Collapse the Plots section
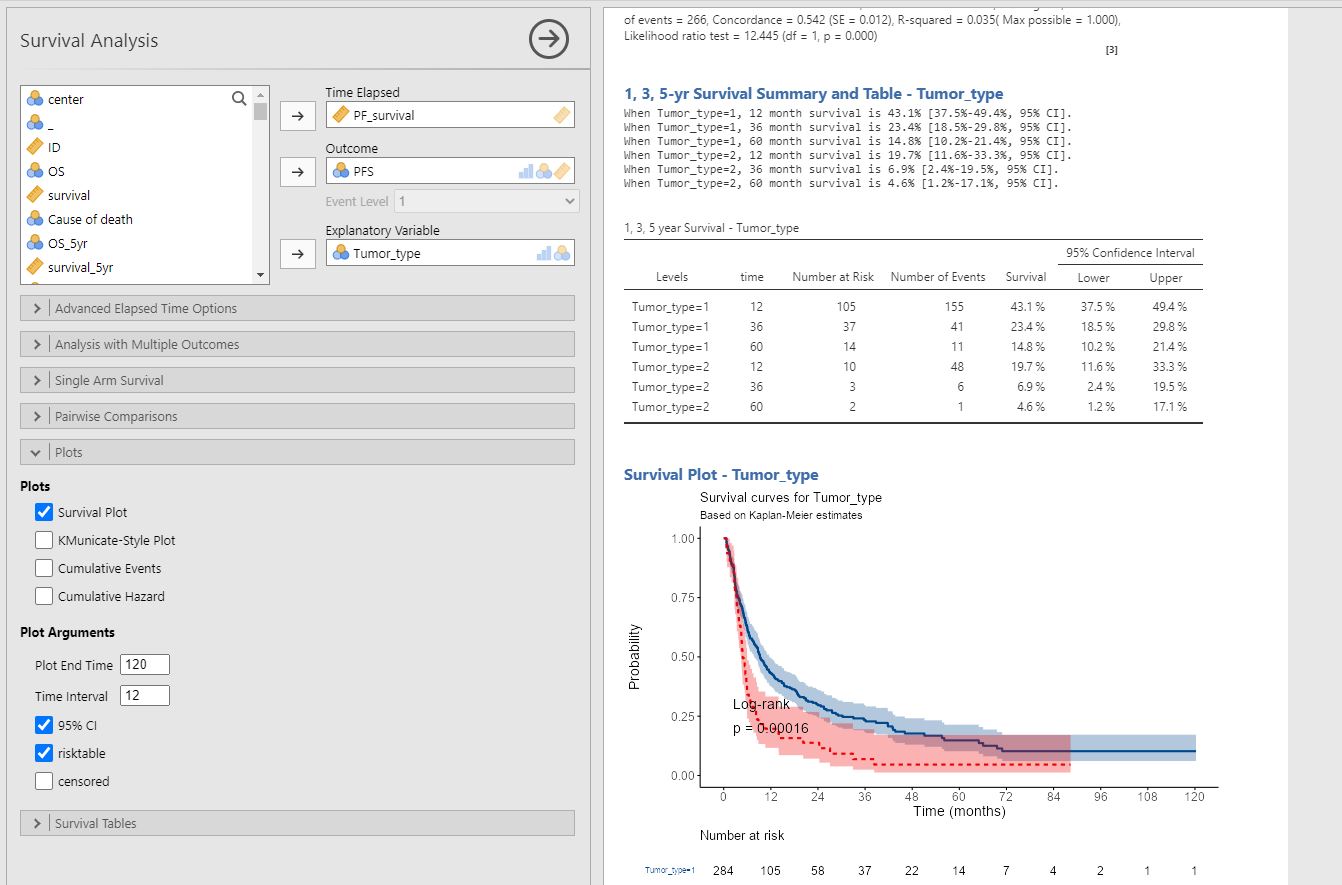The width and height of the screenshot is (1342, 885). (x=298, y=452)
